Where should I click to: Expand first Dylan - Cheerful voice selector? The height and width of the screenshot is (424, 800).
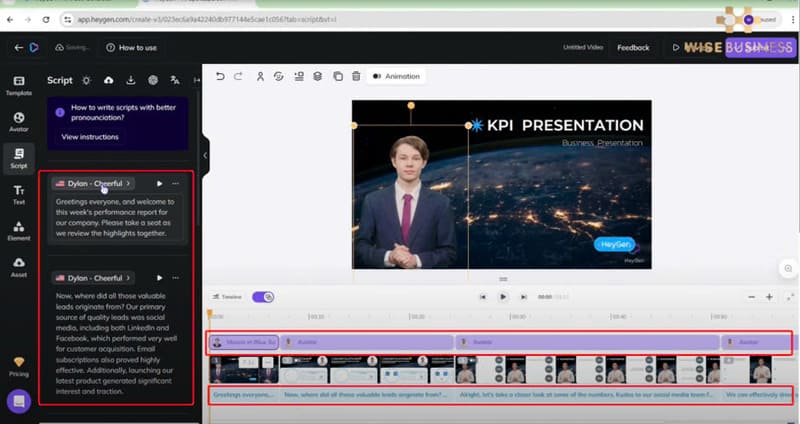pos(94,184)
